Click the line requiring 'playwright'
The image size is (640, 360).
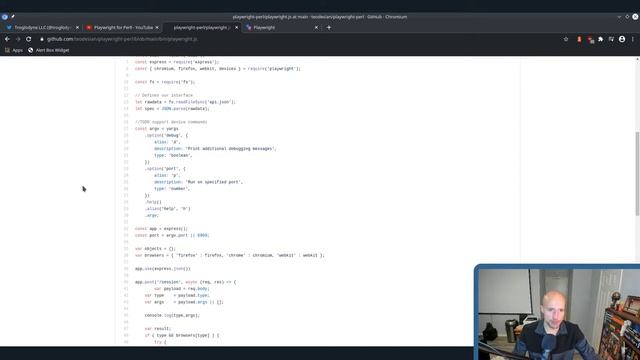pos(218,69)
